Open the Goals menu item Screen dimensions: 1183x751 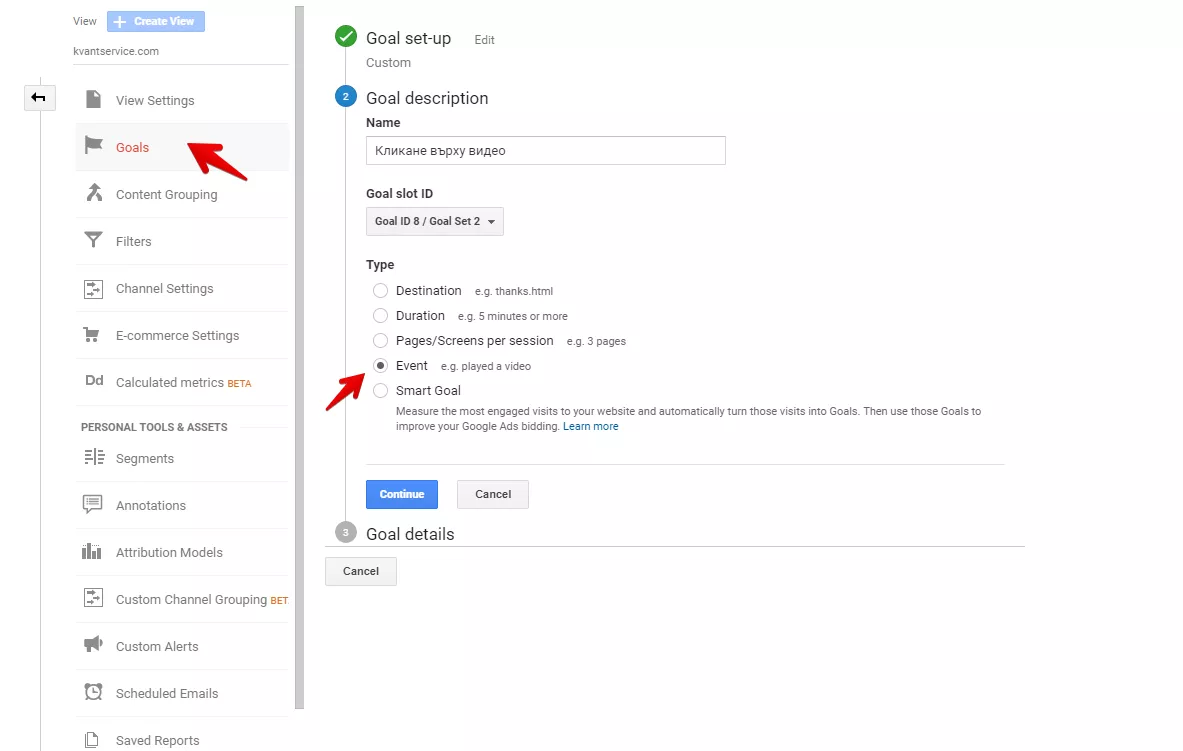(x=182, y=147)
